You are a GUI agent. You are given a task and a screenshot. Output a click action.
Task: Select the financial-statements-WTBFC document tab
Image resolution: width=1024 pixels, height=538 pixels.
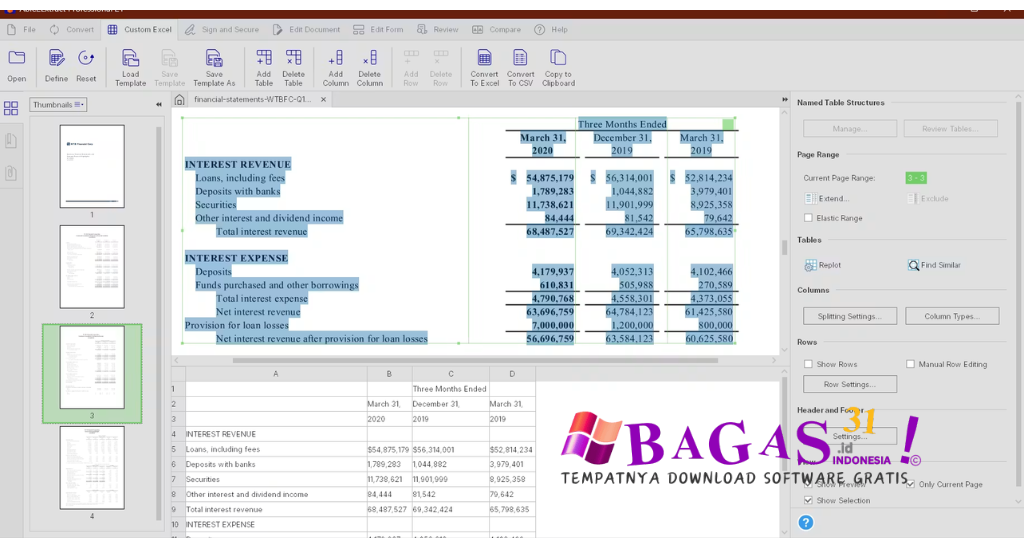(x=253, y=100)
